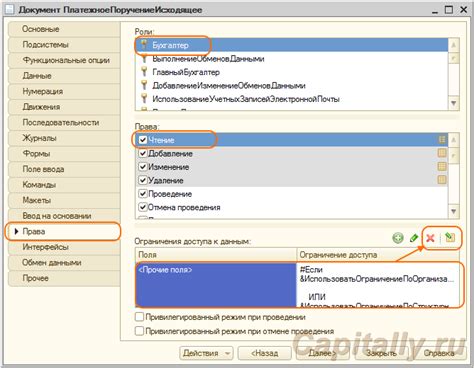The height and width of the screenshot is (368, 474).
Task: Uncheck the Проведение right checkbox
Action: 143,194
